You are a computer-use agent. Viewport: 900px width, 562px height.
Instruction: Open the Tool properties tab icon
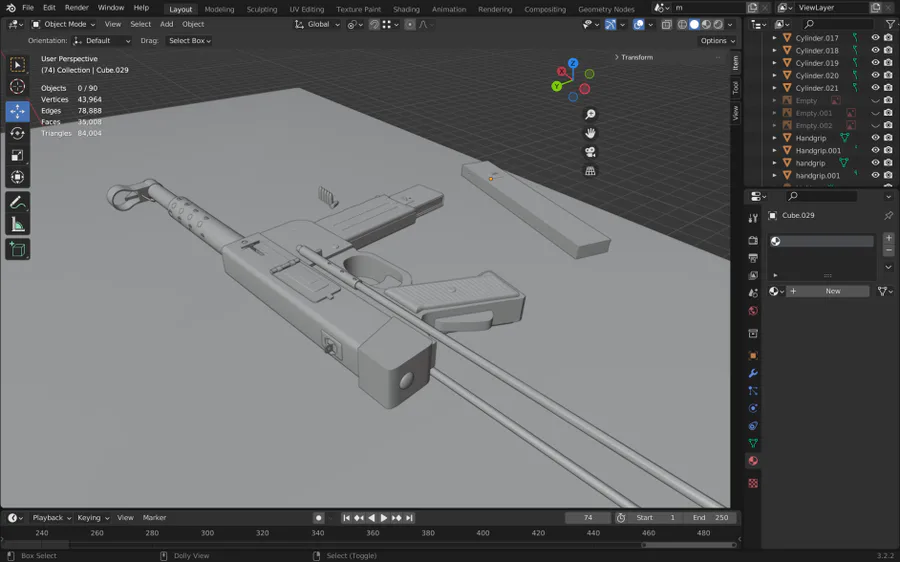click(x=753, y=218)
